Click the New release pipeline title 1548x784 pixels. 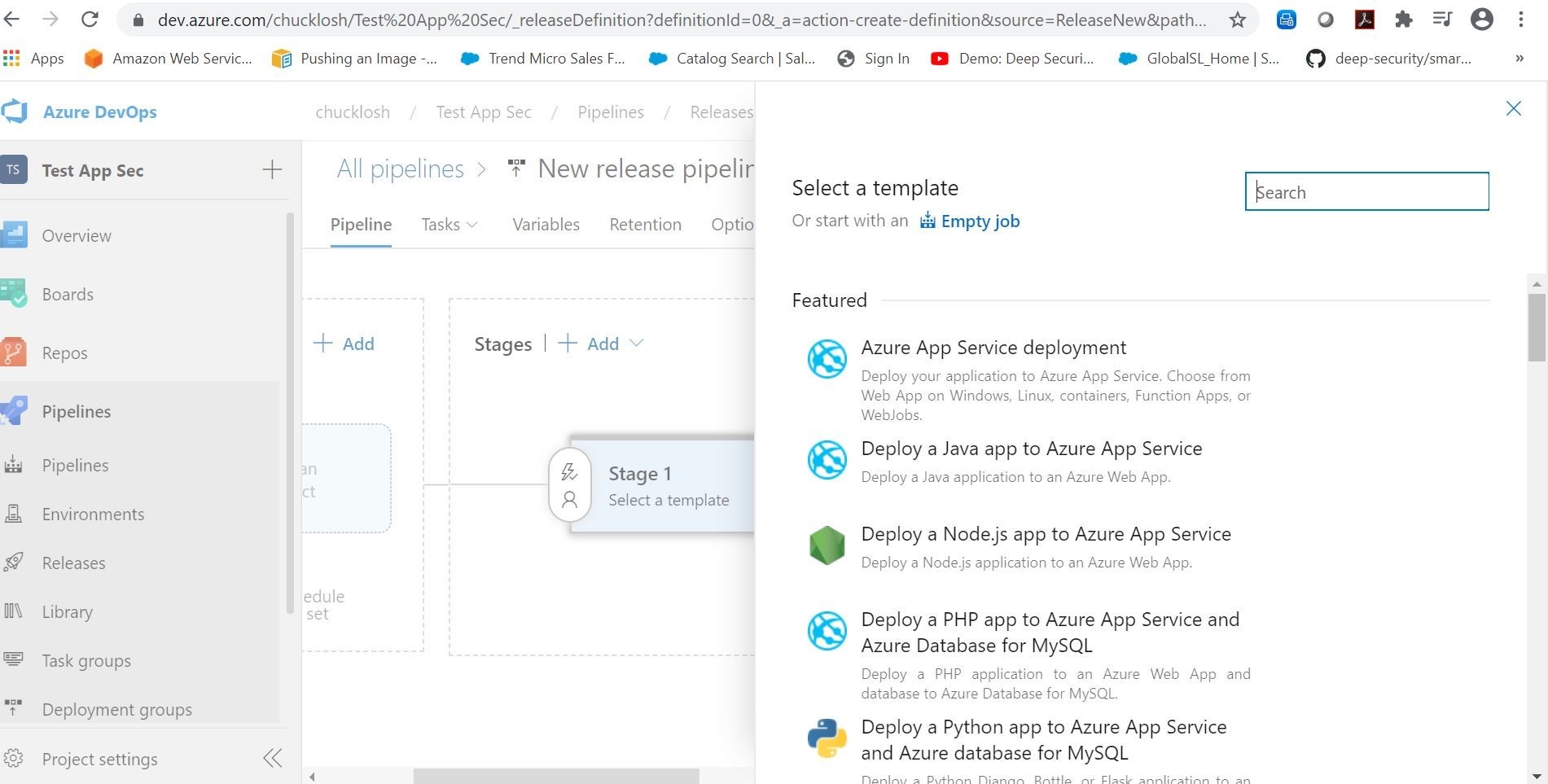tap(646, 169)
